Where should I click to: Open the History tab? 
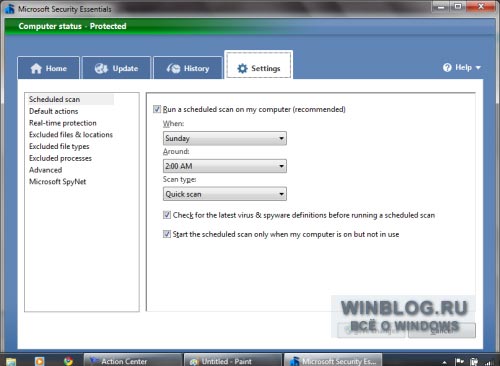click(x=188, y=68)
